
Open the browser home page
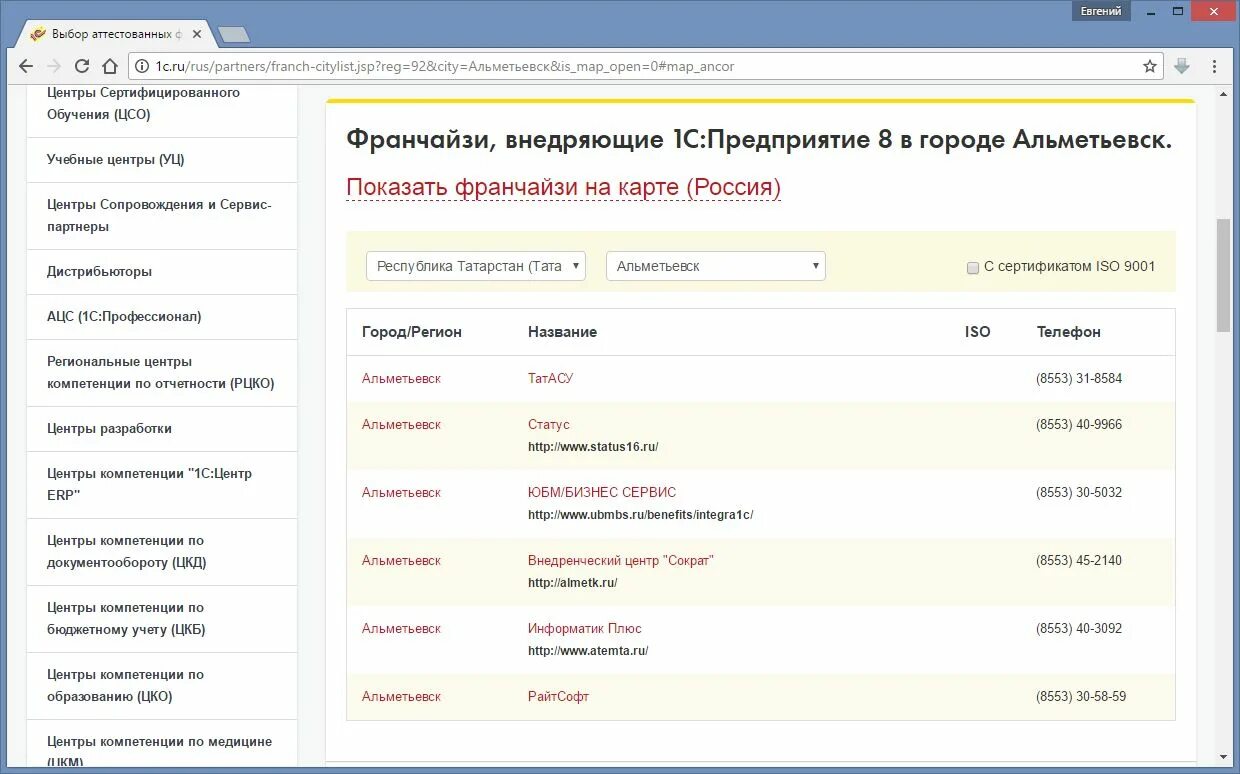pyautogui.click(x=110, y=66)
